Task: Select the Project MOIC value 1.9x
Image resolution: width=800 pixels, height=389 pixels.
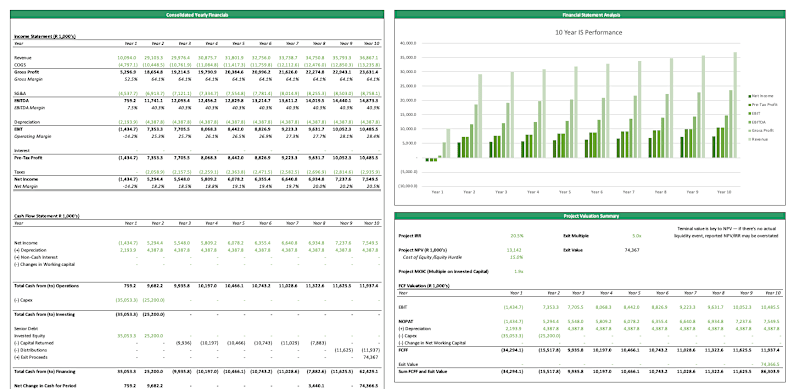Action: tap(519, 272)
